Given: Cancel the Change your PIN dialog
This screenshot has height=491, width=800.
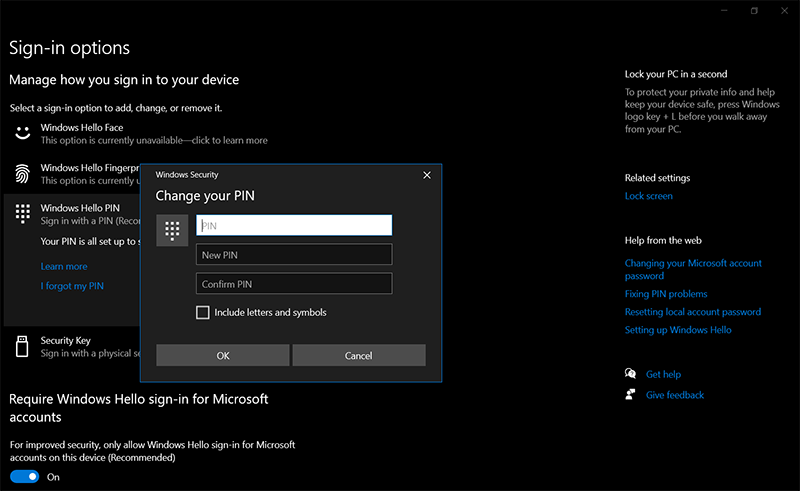Looking at the screenshot, I should 359,355.
